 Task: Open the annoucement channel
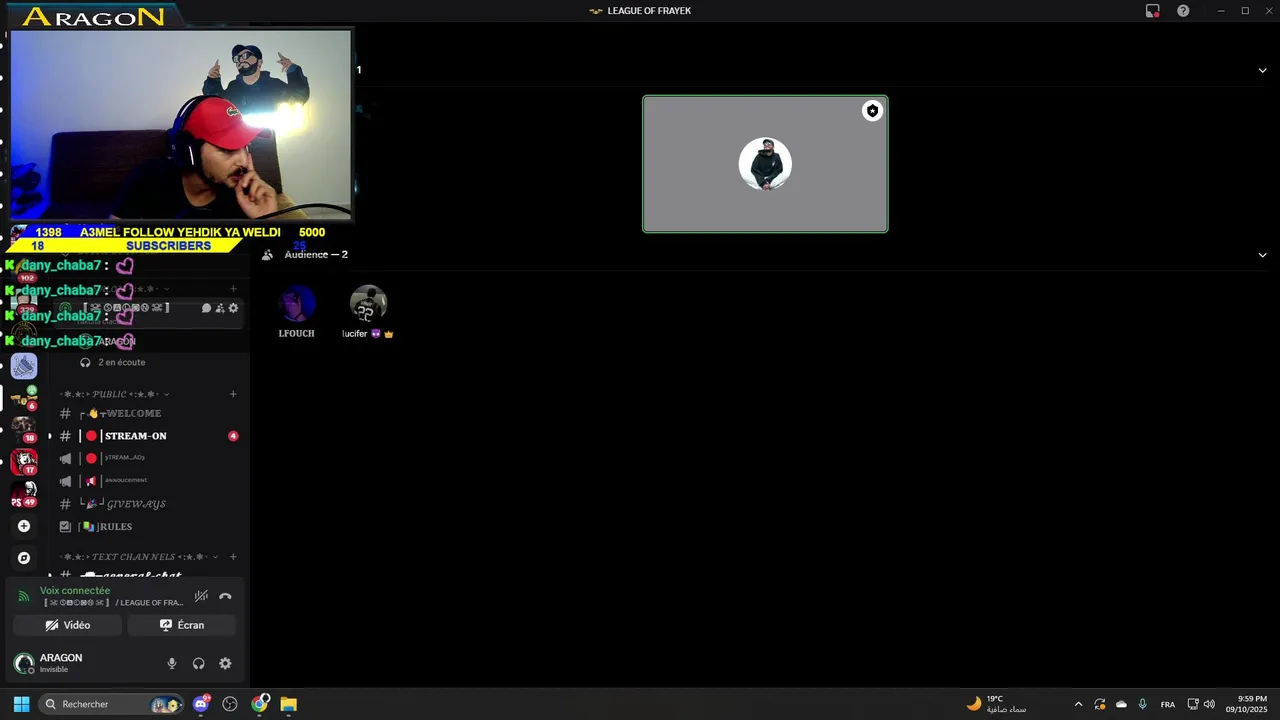click(145, 481)
